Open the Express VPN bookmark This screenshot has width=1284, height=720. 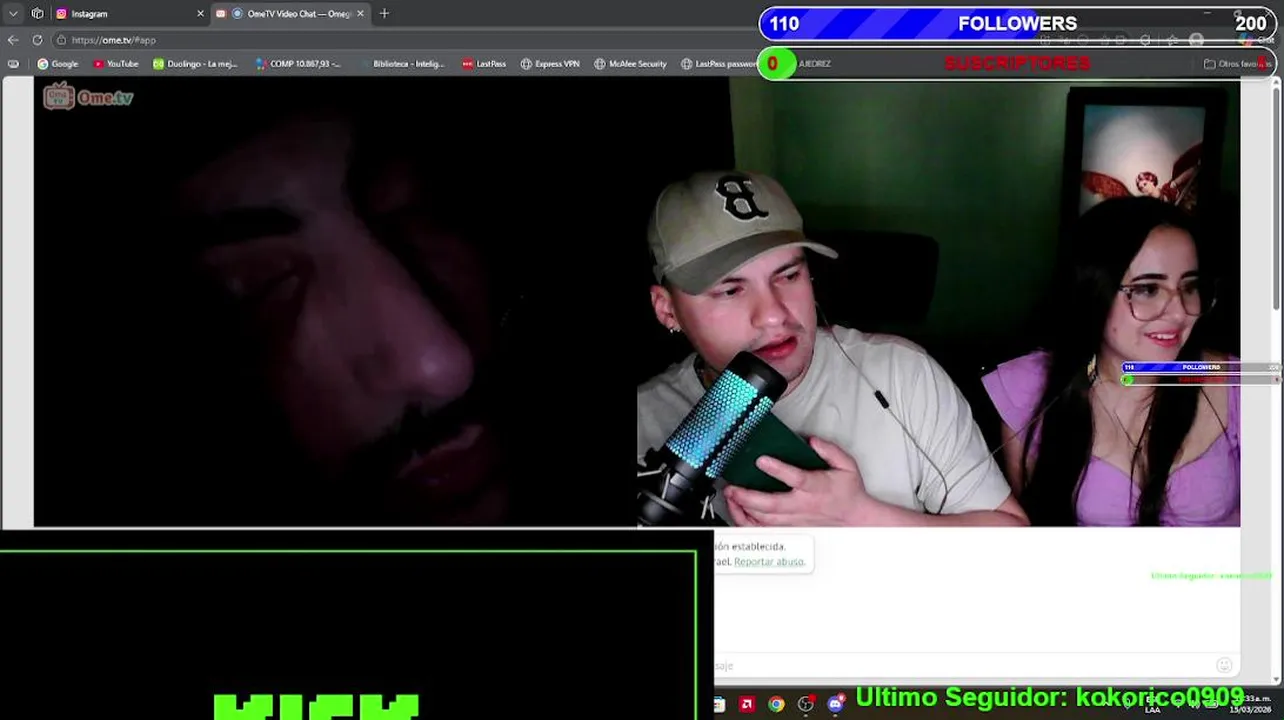(x=550, y=64)
